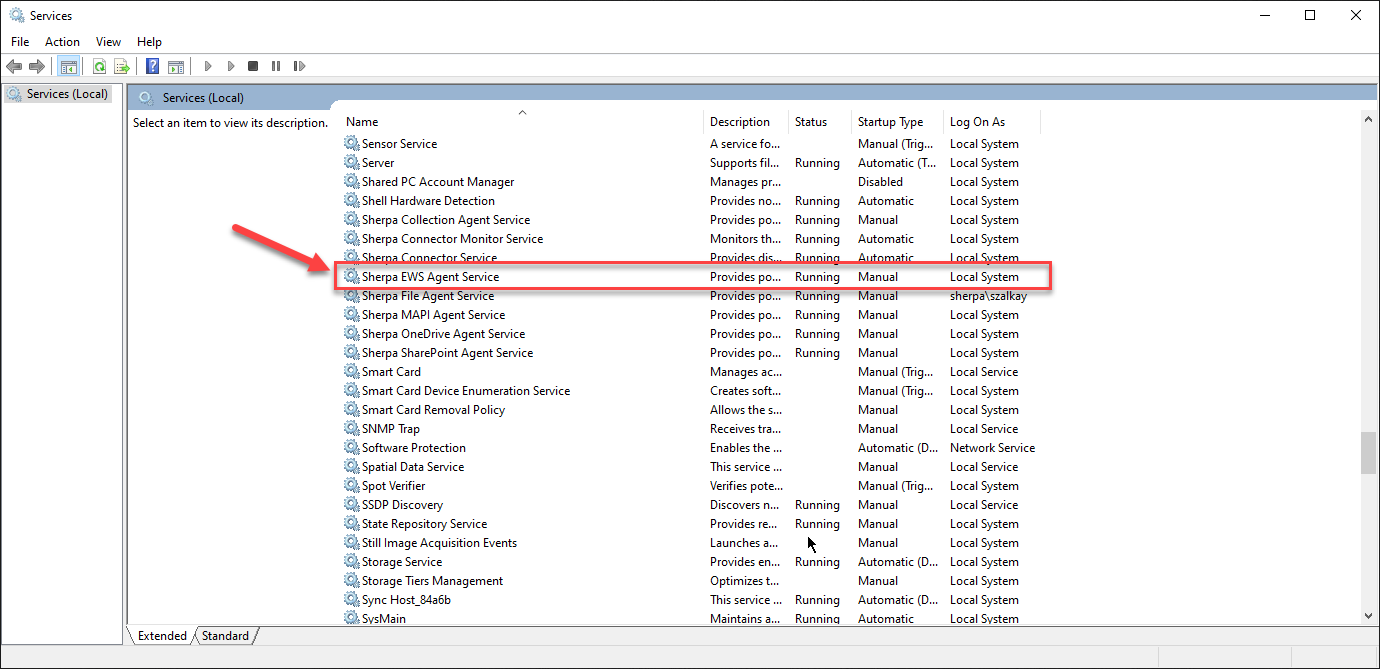Open Help via blue question mark icon
The height and width of the screenshot is (669, 1380).
[x=152, y=67]
